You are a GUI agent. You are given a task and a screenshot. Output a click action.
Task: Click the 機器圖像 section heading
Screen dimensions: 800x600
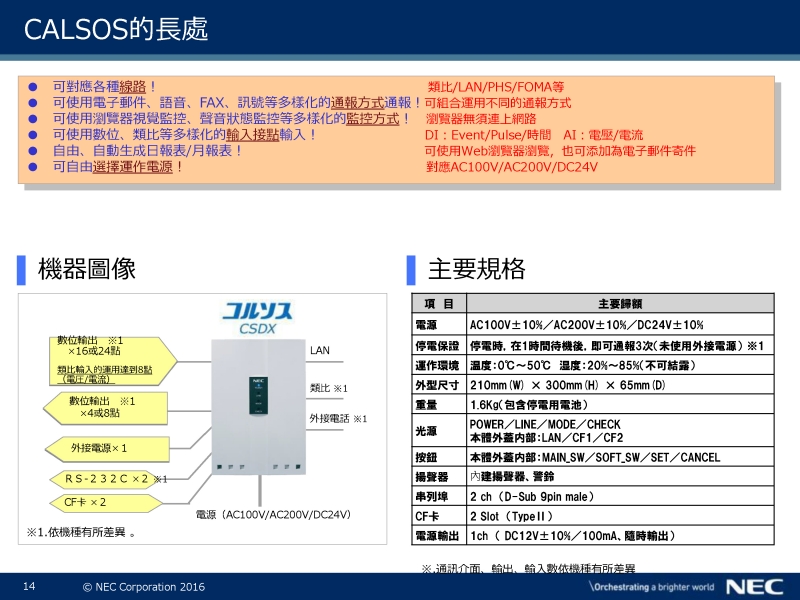(x=87, y=269)
